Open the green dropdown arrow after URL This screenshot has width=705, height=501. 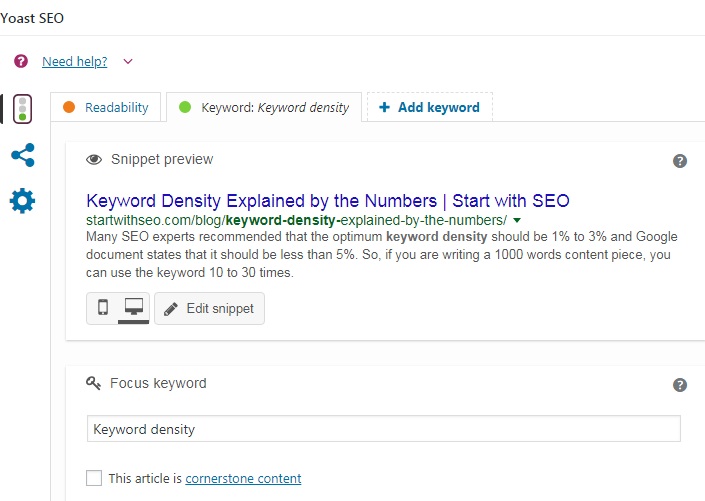point(517,220)
